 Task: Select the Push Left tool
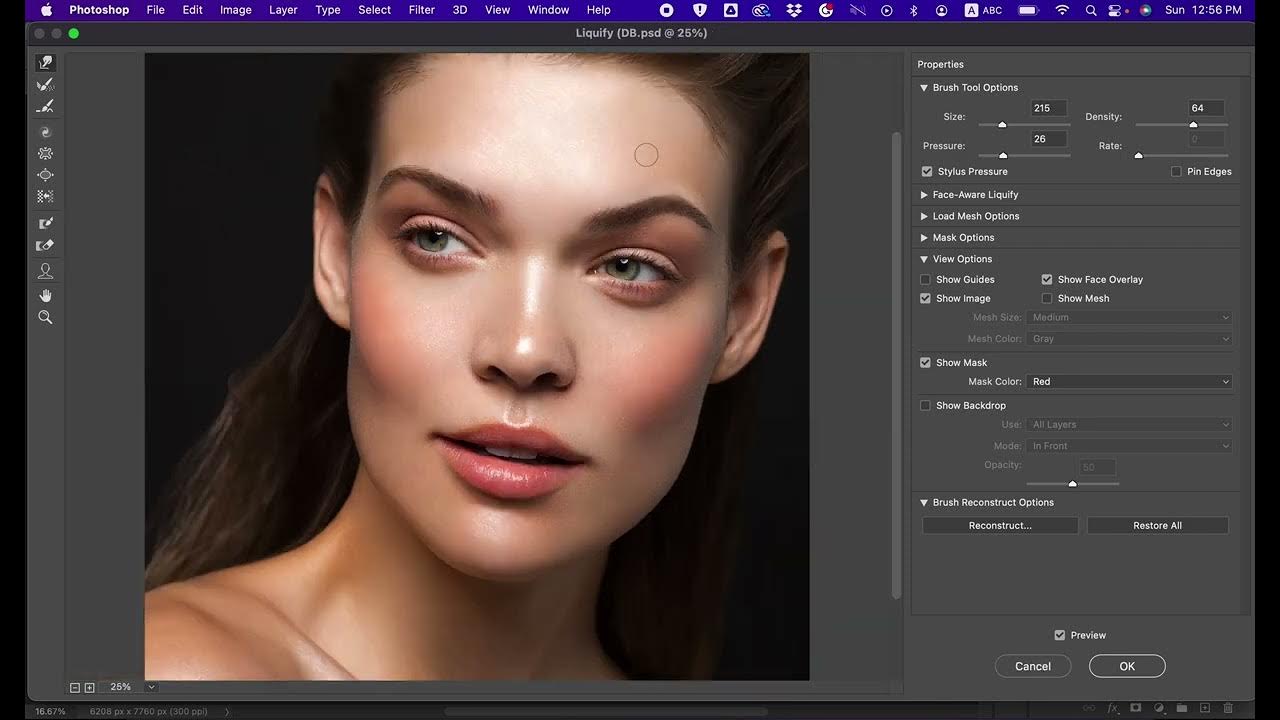45,197
